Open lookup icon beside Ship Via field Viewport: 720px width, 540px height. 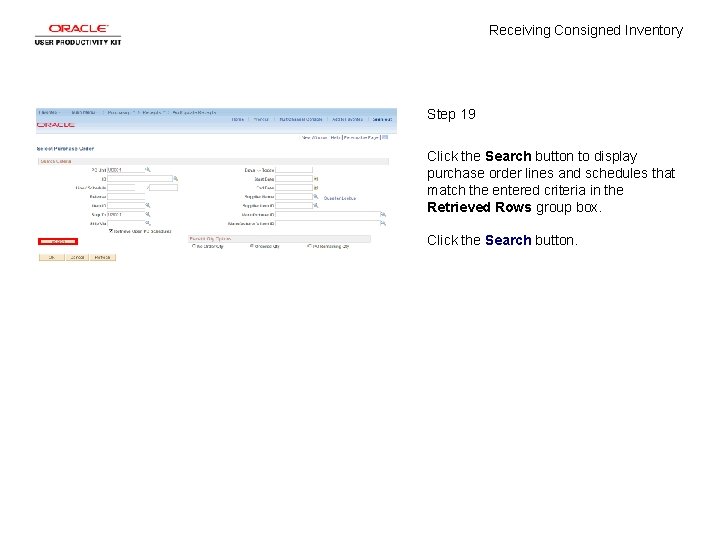click(x=148, y=223)
